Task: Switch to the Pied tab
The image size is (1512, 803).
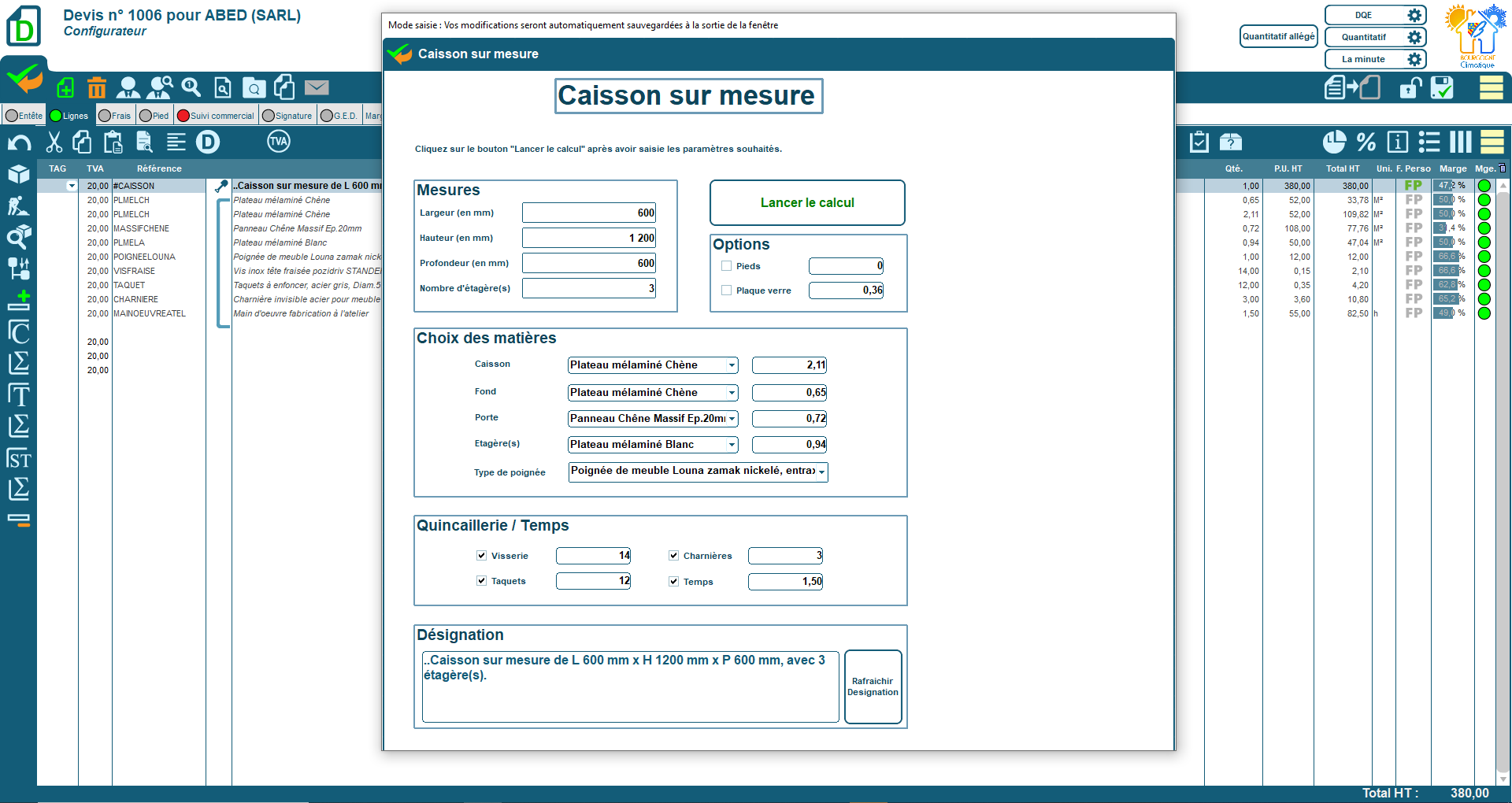Action: 154,116
